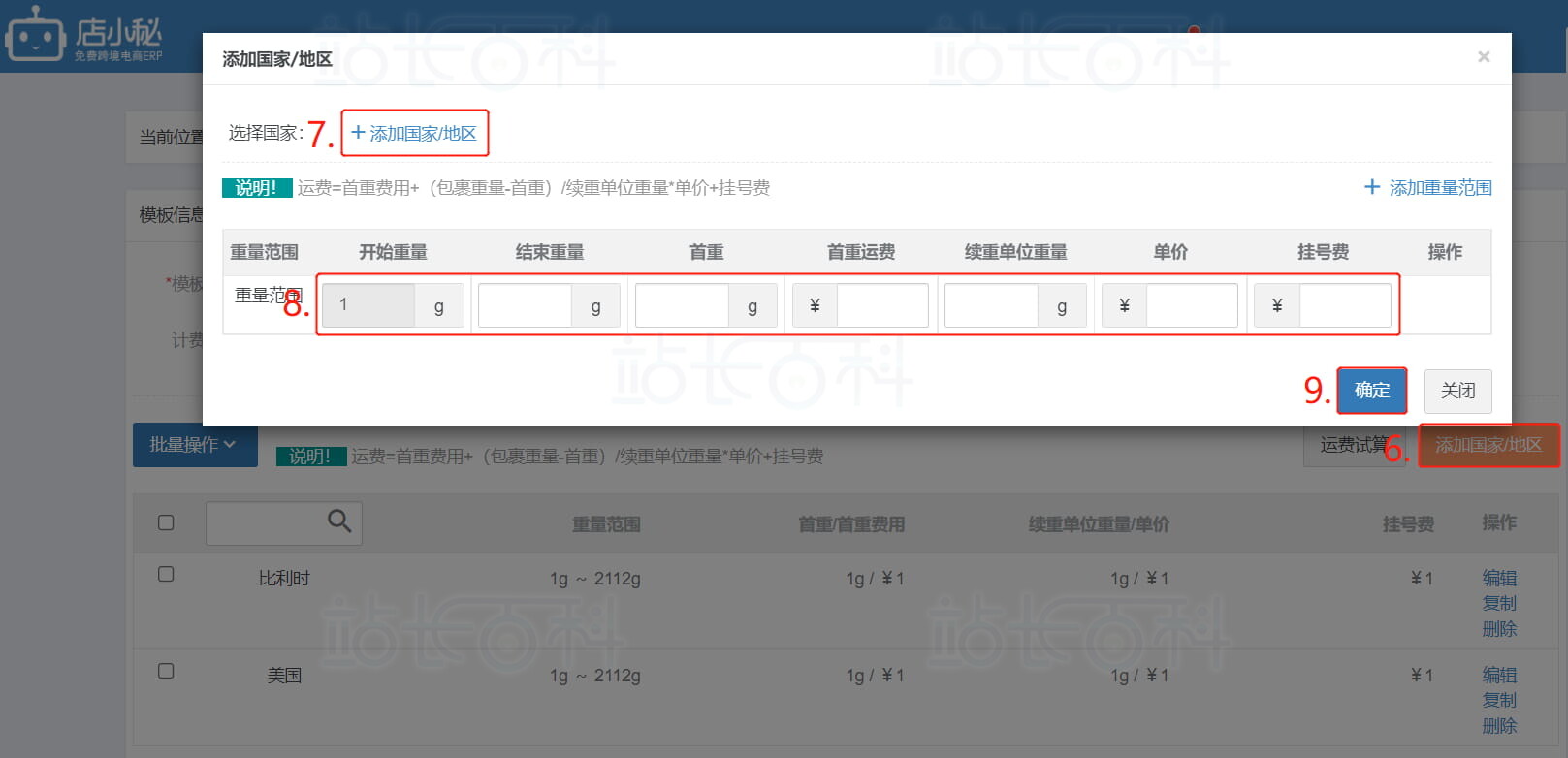Click the +添加重量范围 link

click(x=1427, y=187)
